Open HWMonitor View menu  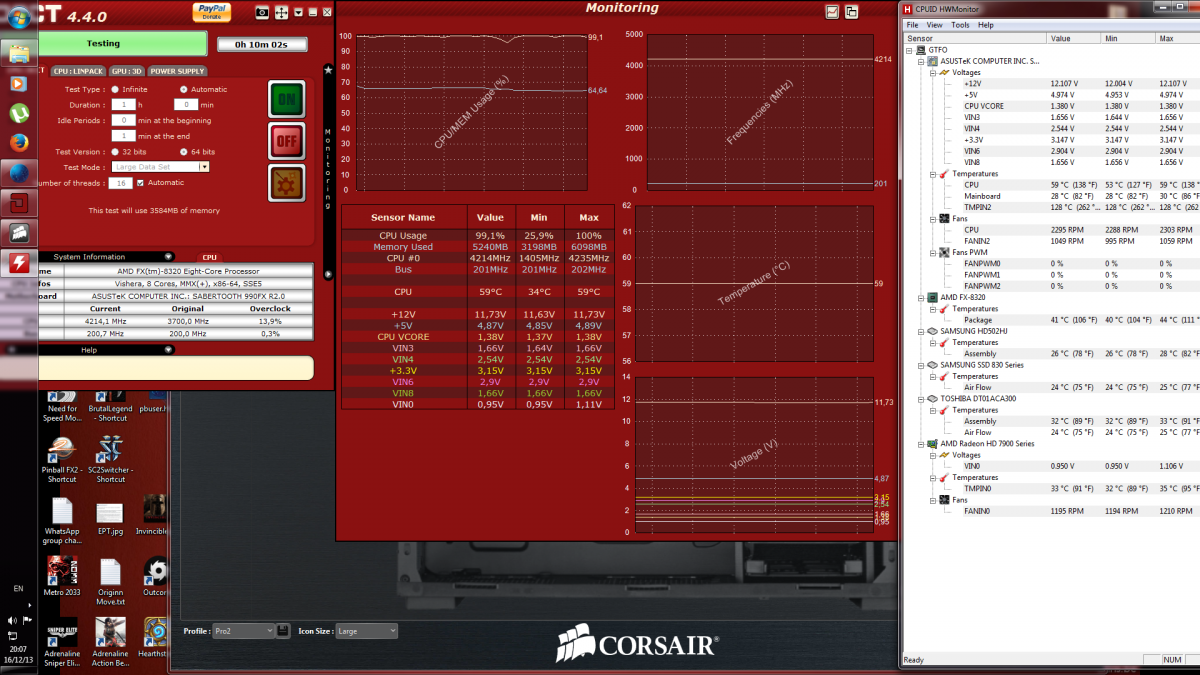pos(934,25)
